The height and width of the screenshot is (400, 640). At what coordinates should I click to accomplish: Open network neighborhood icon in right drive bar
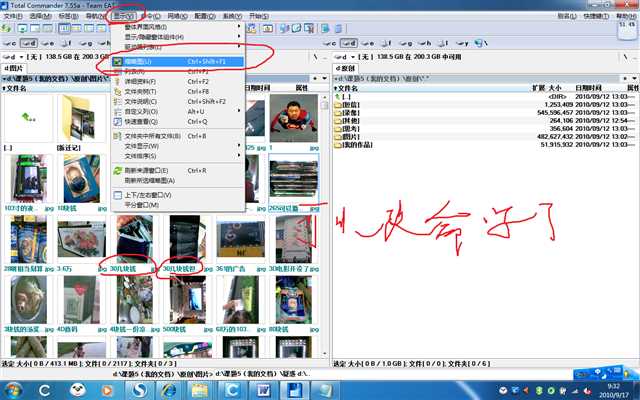point(480,43)
